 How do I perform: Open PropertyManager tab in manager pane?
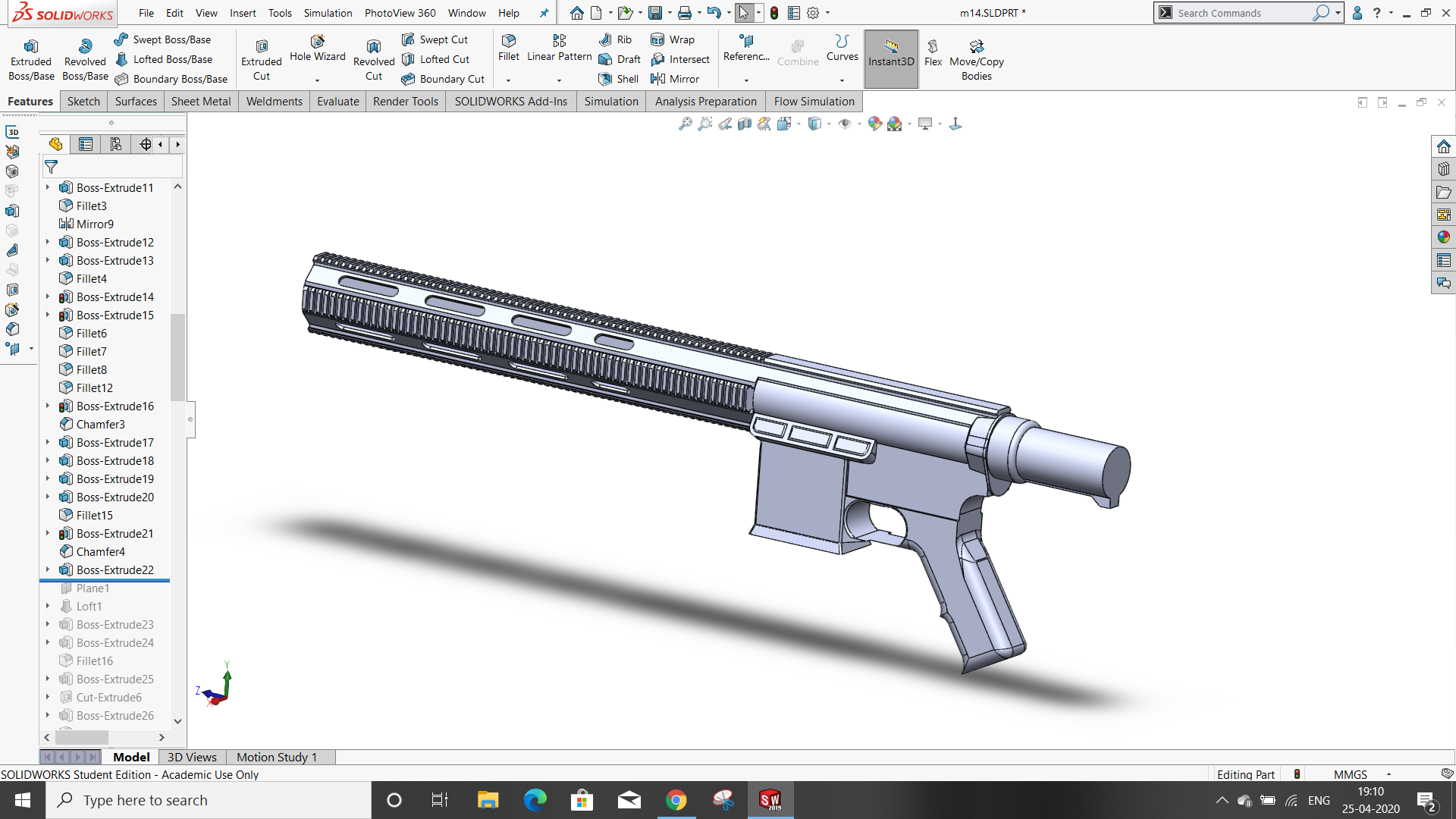[86, 144]
